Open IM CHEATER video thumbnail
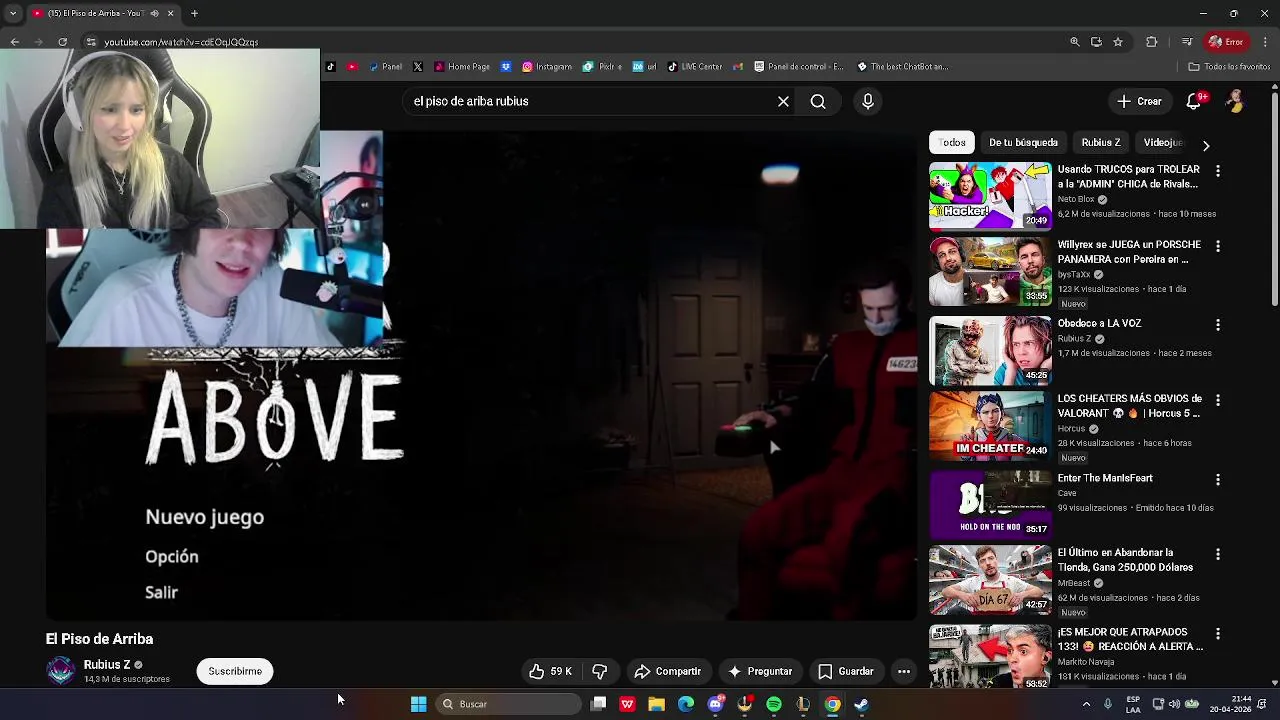This screenshot has height=720, width=1280. click(x=990, y=425)
